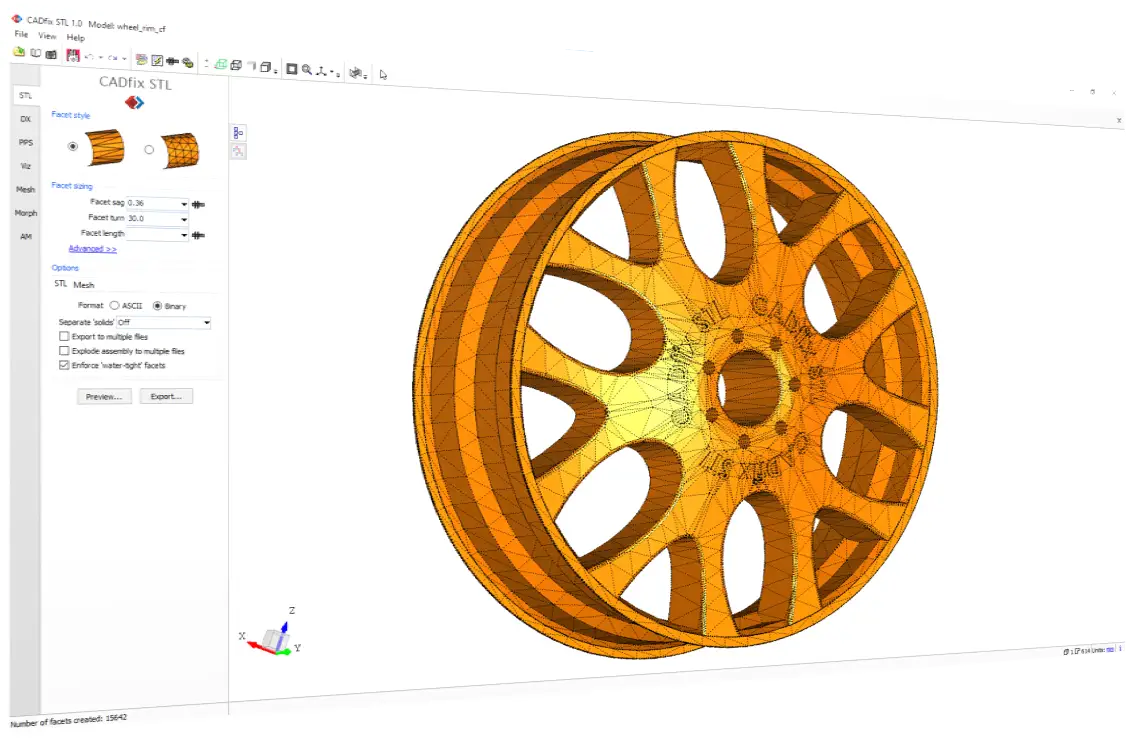
Task: Open the redo history dropdown arrow
Action: click(125, 59)
